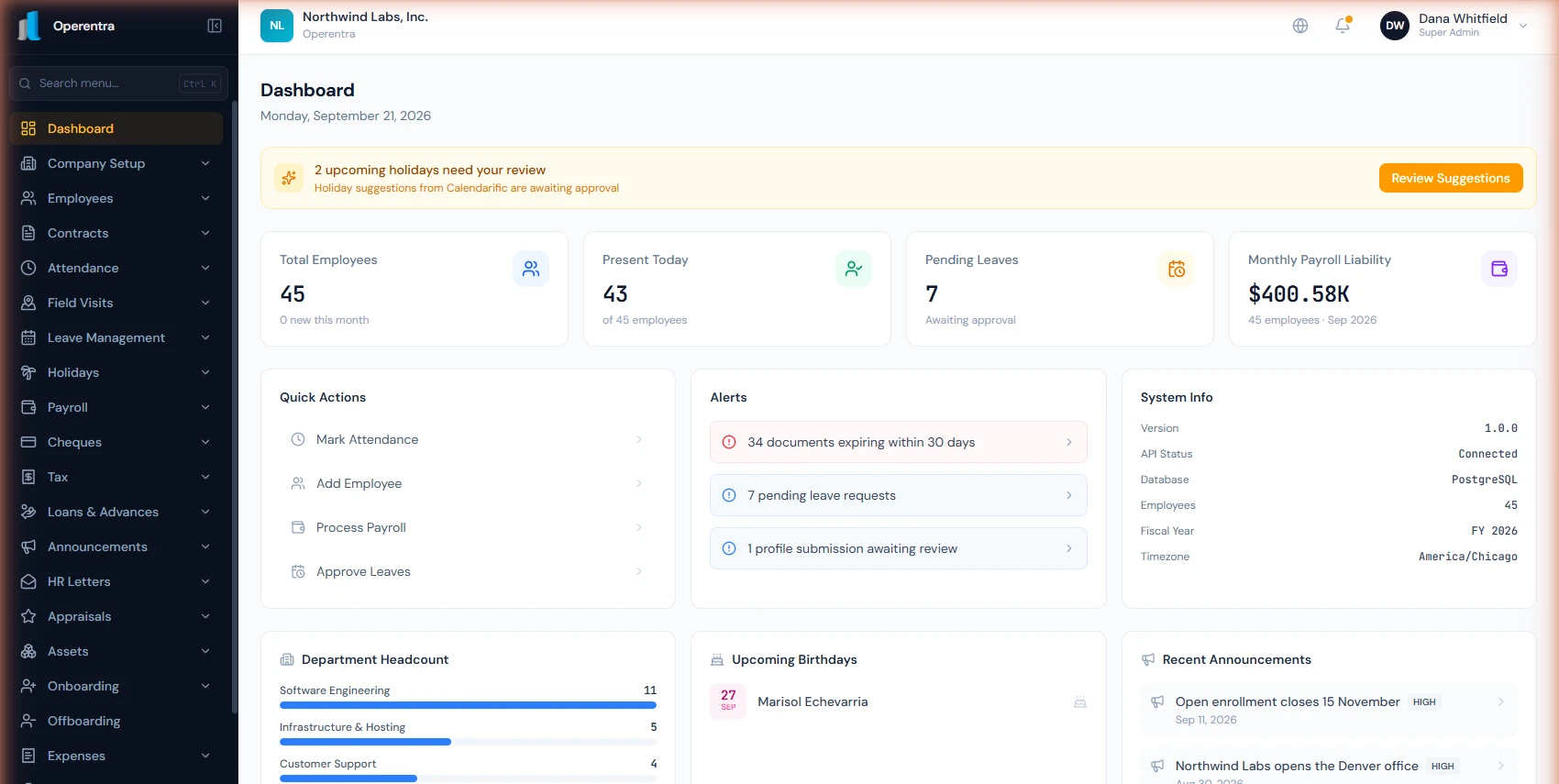Open the notifications bell
Viewport: 1559px width, 784px height.
tap(1343, 26)
